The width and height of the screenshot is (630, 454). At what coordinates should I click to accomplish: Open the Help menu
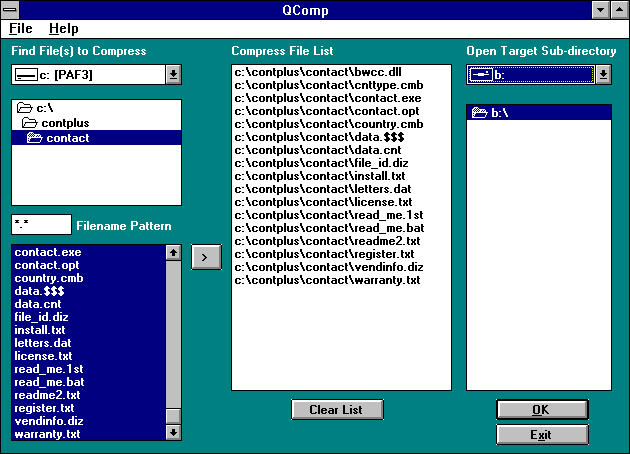pos(64,29)
